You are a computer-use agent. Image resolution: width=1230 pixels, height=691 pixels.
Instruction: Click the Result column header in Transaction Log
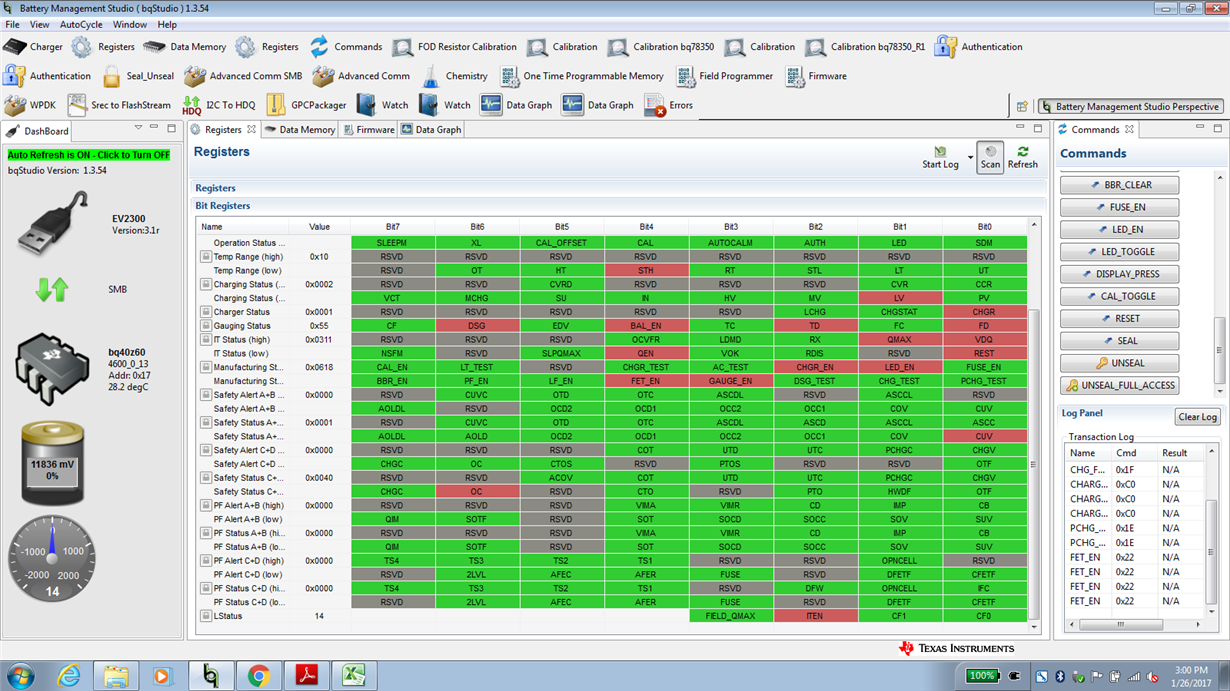point(1175,453)
